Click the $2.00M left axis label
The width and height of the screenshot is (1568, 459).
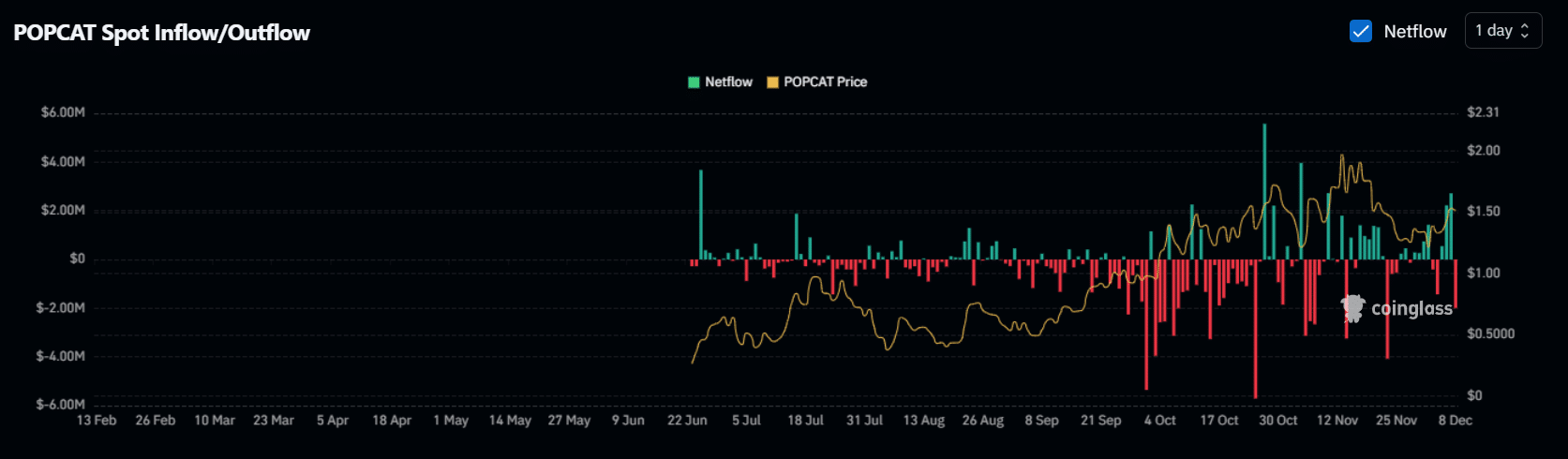click(x=63, y=210)
